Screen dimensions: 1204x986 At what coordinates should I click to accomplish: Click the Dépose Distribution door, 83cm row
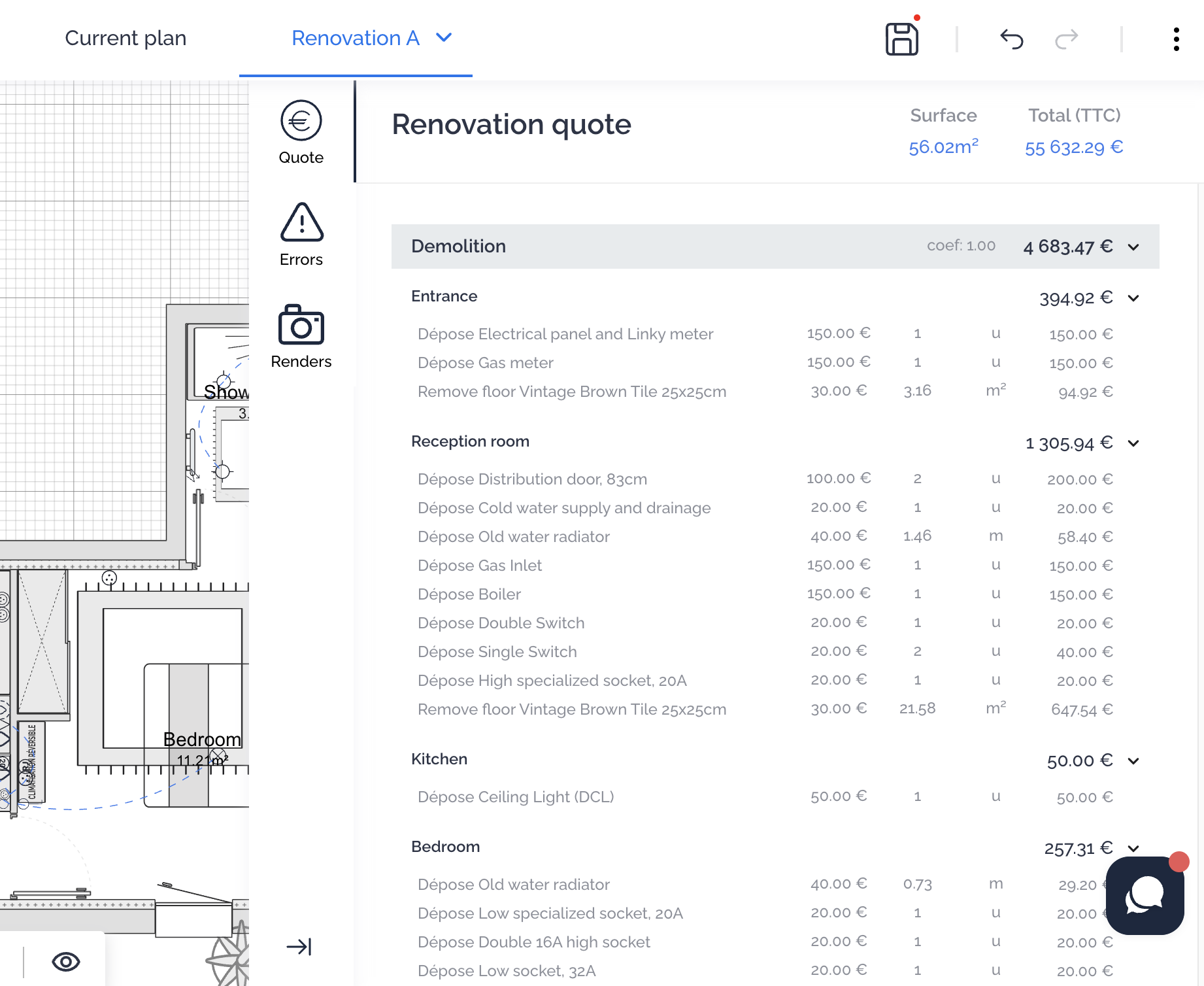(765, 479)
